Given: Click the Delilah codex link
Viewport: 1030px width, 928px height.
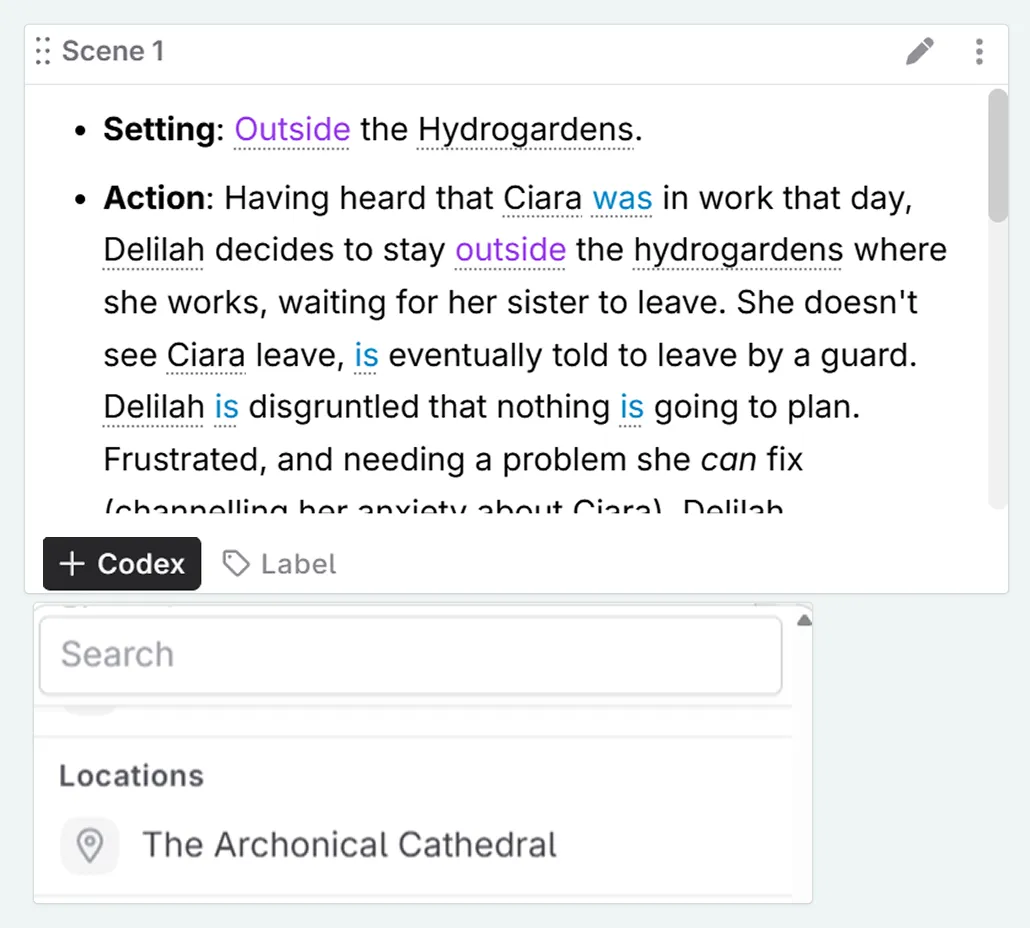Looking at the screenshot, I should (153, 250).
